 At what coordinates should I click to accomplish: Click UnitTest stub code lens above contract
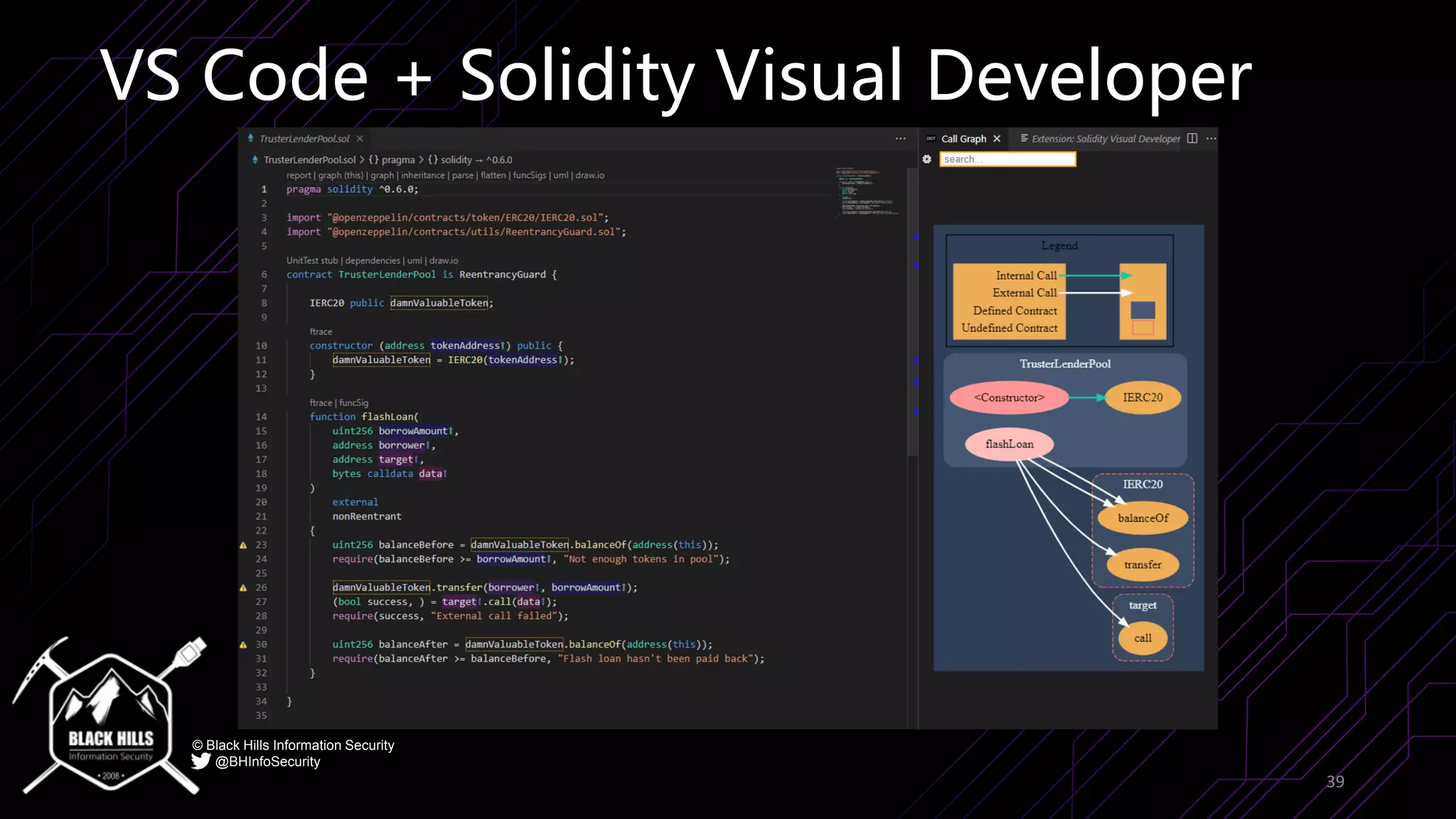[x=312, y=260]
